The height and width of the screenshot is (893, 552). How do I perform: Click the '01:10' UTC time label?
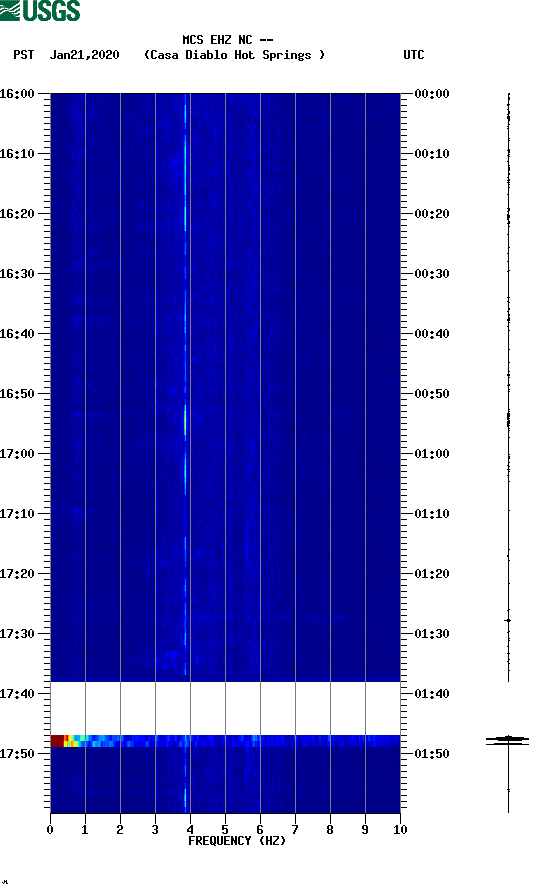click(432, 514)
